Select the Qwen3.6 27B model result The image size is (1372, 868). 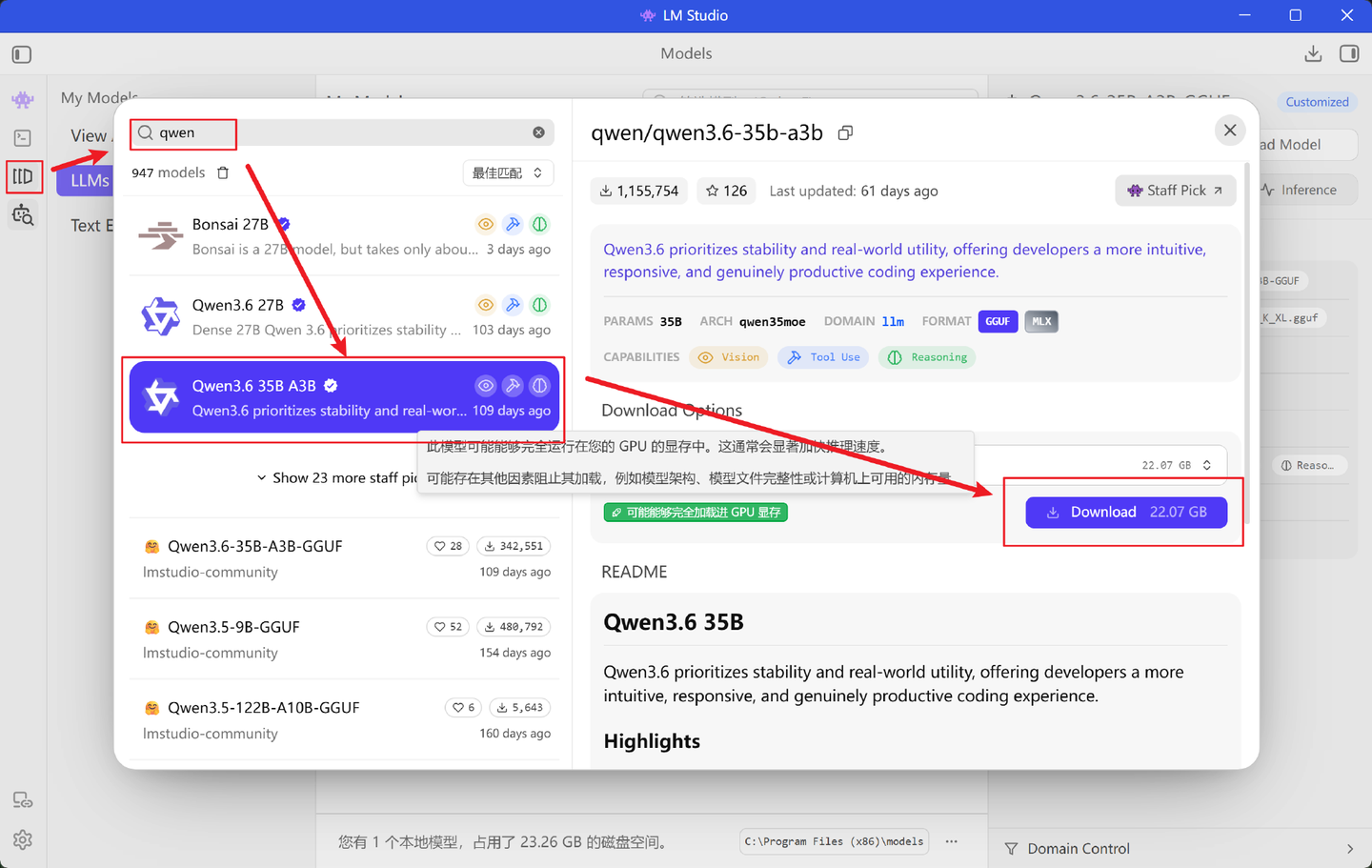(344, 316)
